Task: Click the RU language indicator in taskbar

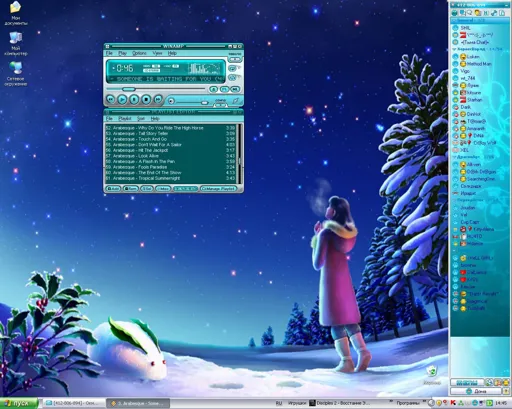Action: tap(279, 403)
